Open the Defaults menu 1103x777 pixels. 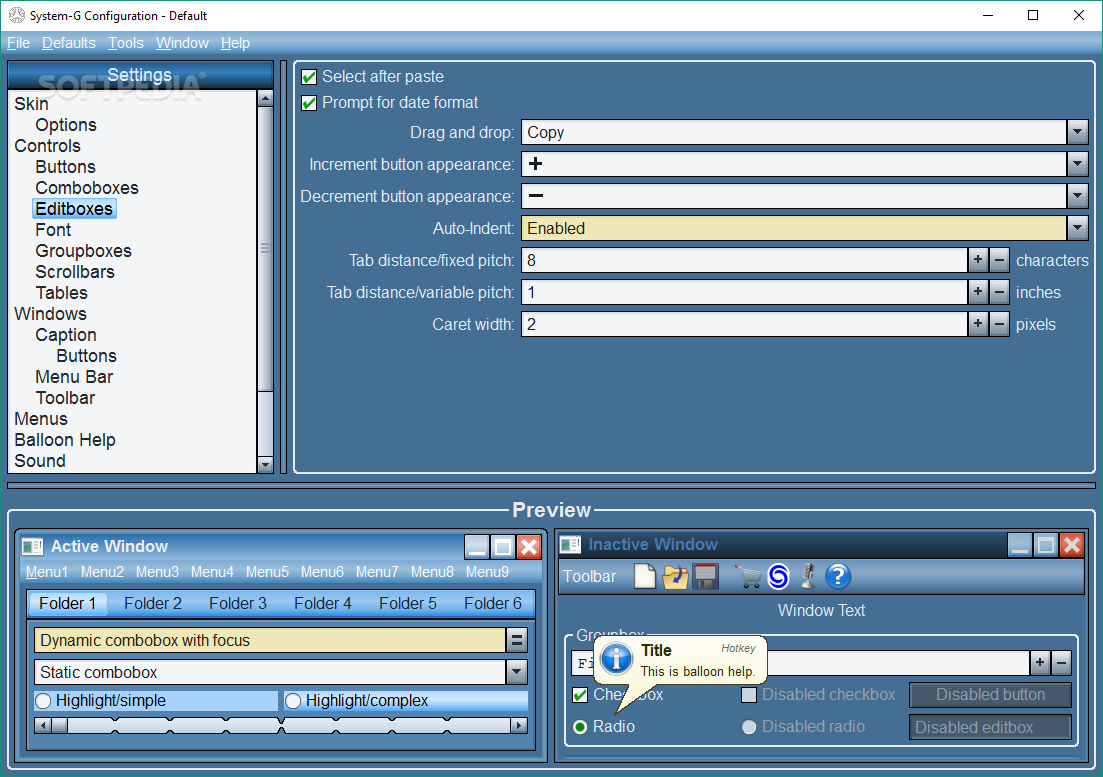click(69, 43)
